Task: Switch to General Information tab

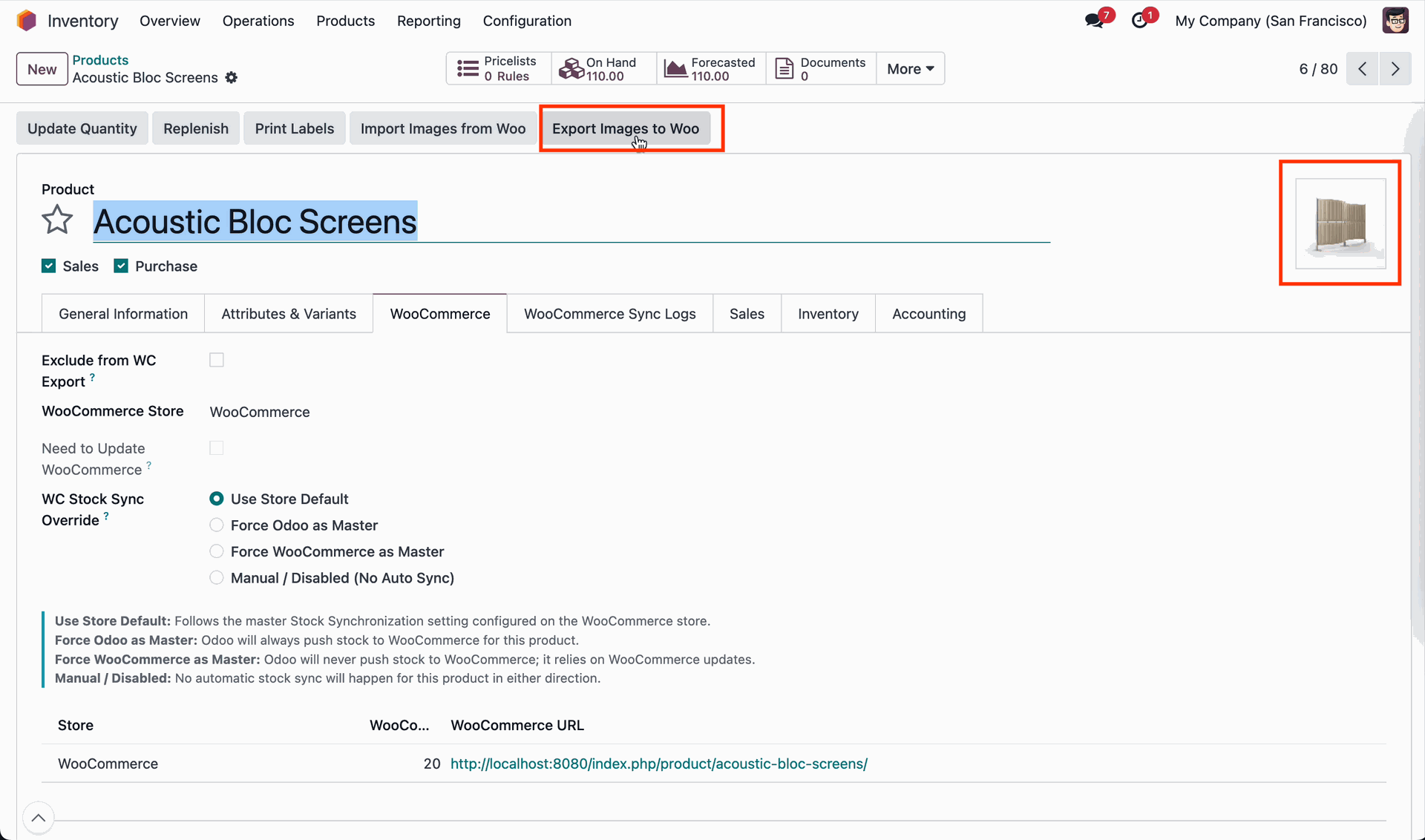Action: coord(123,314)
